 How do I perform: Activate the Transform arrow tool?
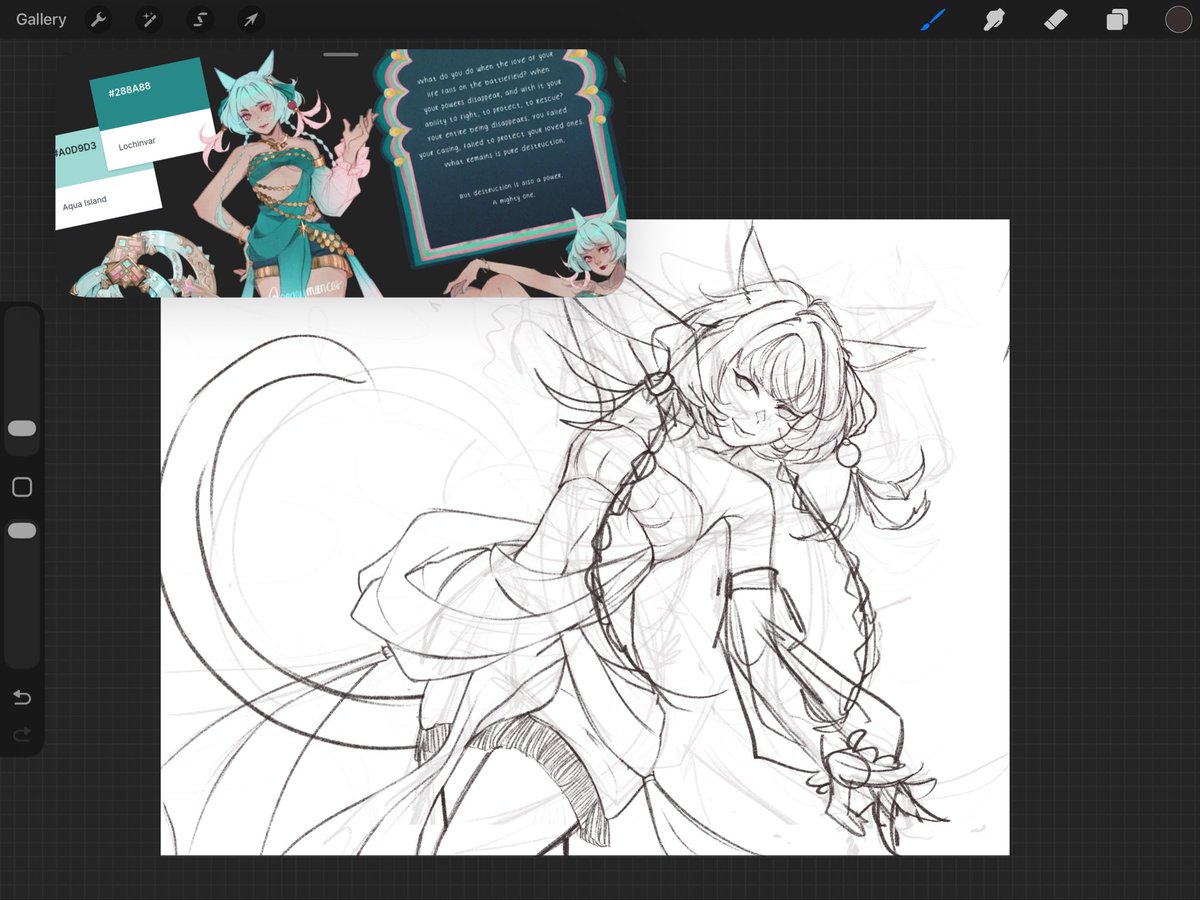point(251,19)
